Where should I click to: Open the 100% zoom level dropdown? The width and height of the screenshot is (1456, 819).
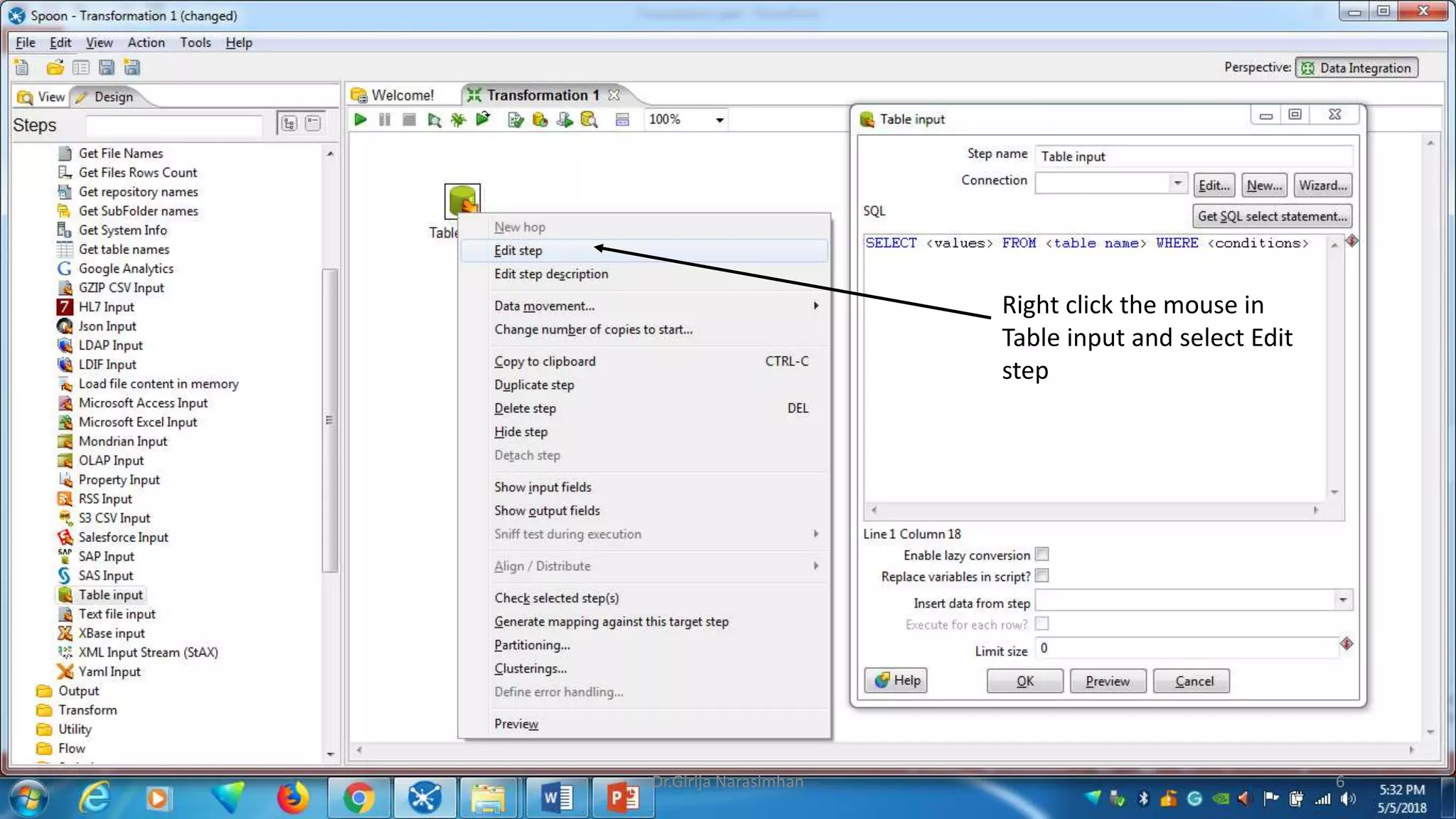tap(719, 119)
